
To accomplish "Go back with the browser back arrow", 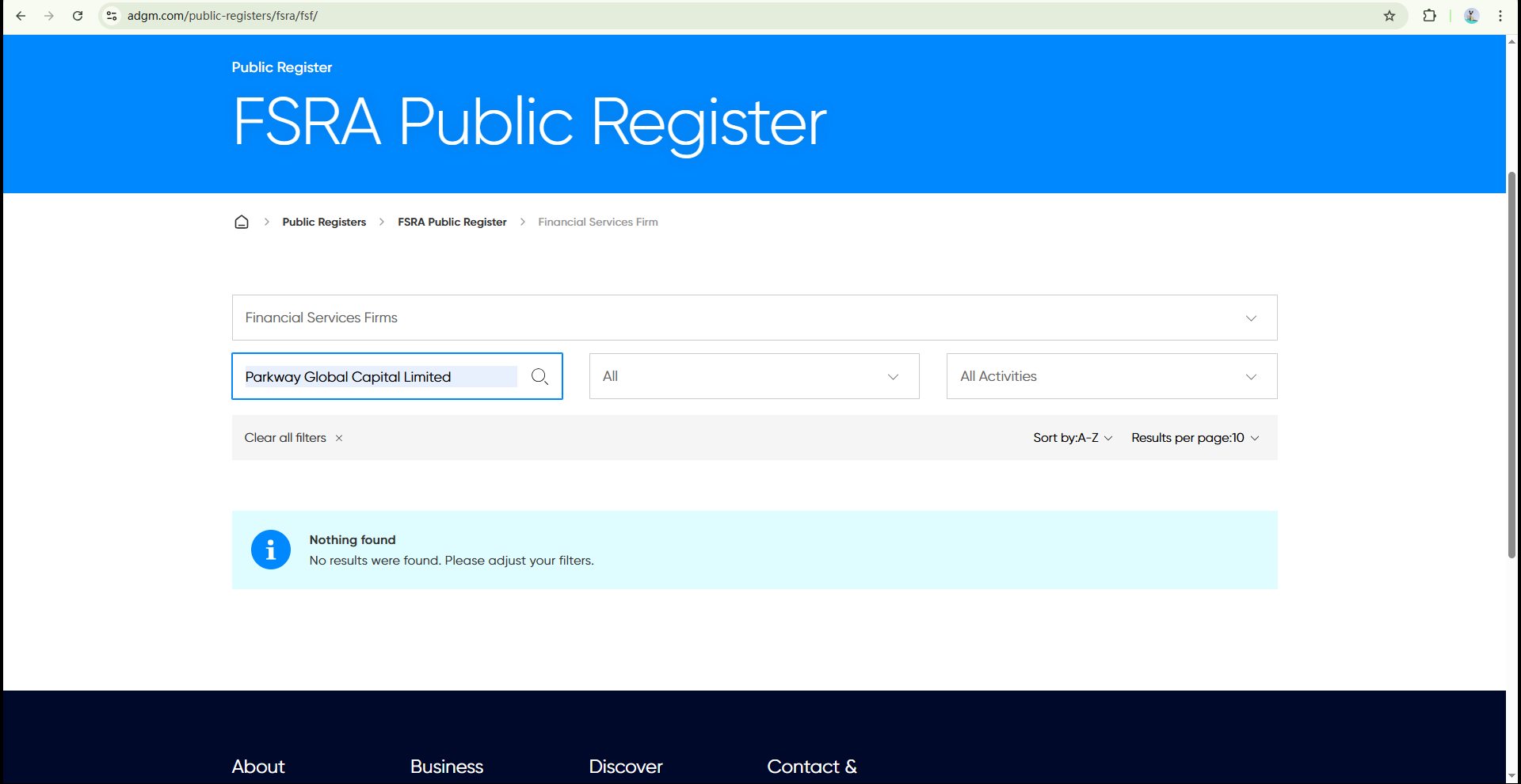I will click(x=21, y=16).
